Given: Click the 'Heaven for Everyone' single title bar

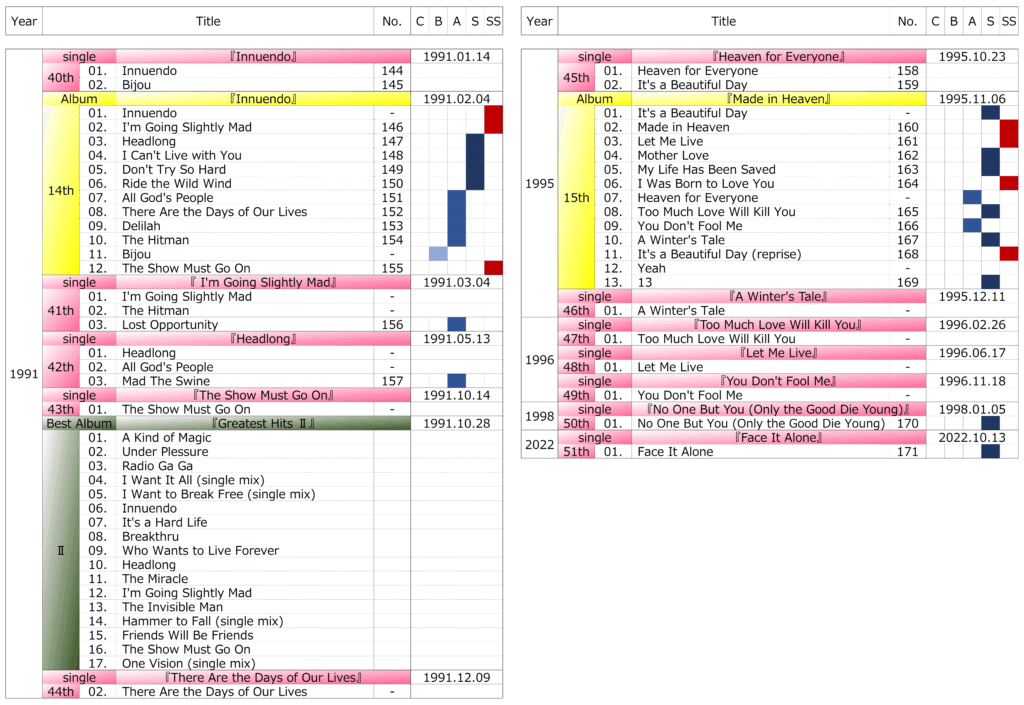Looking at the screenshot, I should pos(778,57).
